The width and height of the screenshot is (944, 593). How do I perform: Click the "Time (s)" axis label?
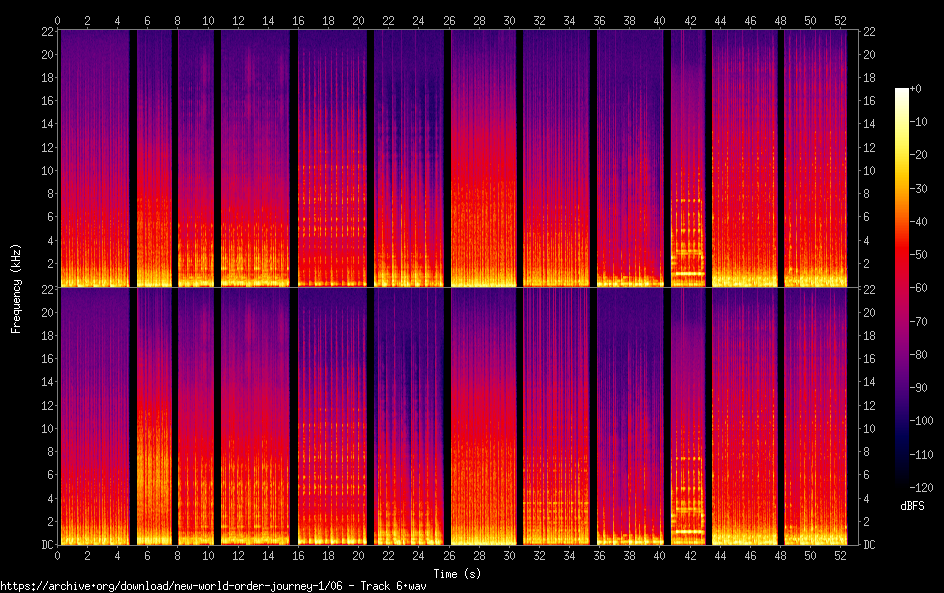point(456,573)
